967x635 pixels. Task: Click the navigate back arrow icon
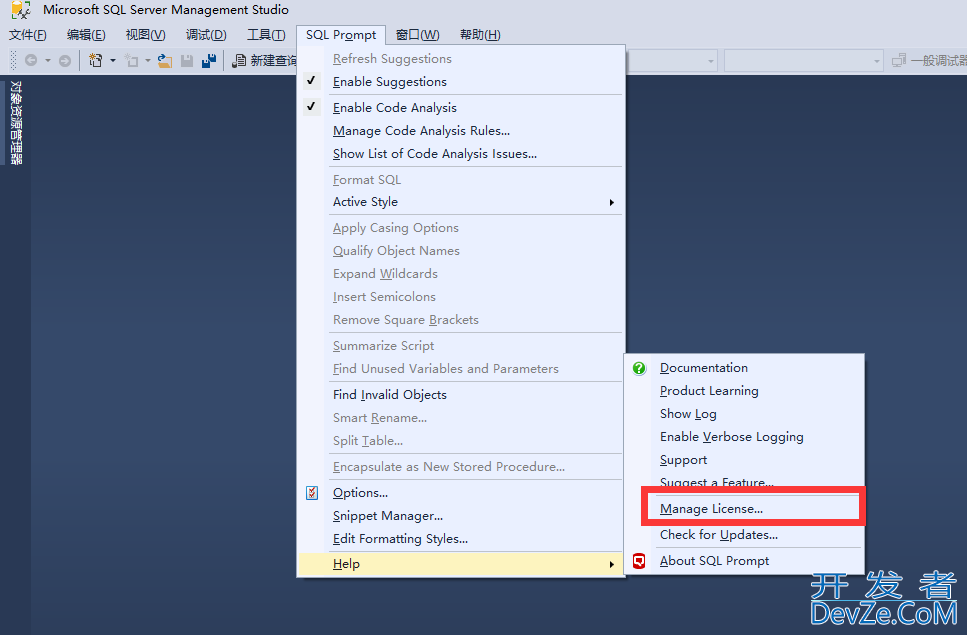pos(31,60)
